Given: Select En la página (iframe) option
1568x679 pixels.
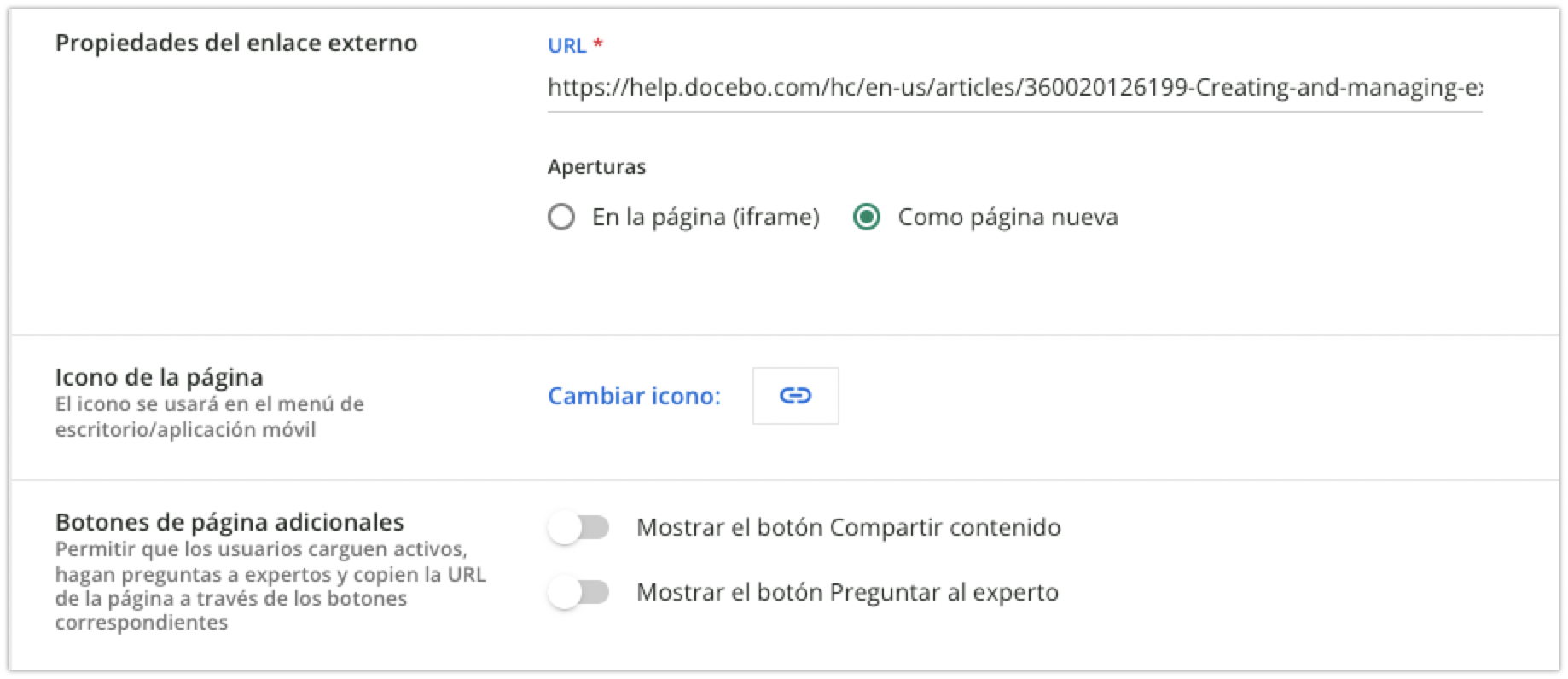Looking at the screenshot, I should click(x=561, y=218).
